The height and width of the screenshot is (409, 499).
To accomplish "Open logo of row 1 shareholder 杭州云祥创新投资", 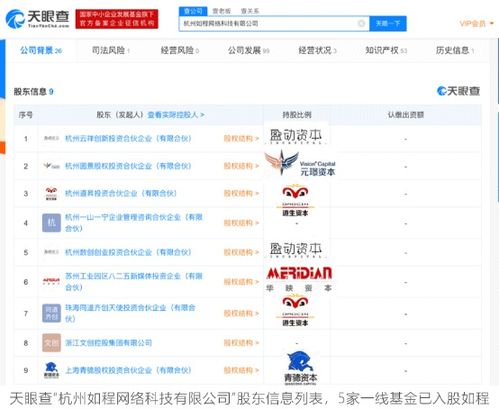I will click(51, 138).
